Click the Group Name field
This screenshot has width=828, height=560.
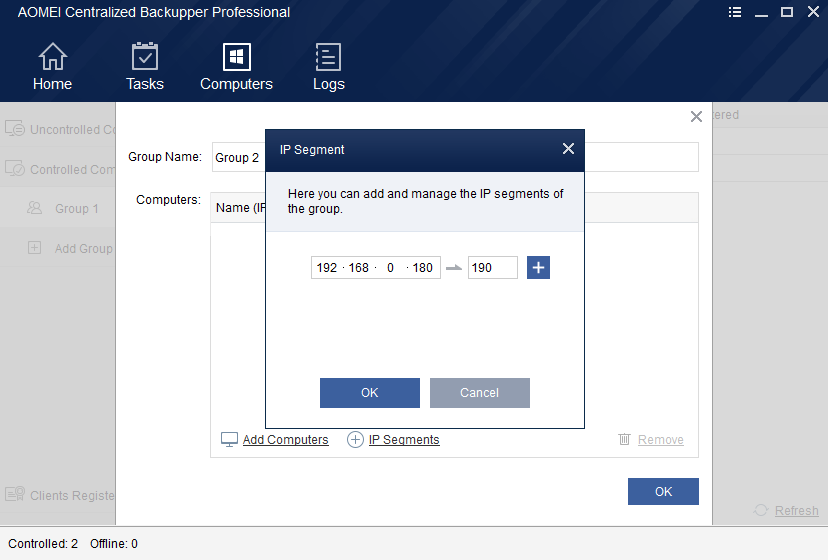click(x=455, y=157)
